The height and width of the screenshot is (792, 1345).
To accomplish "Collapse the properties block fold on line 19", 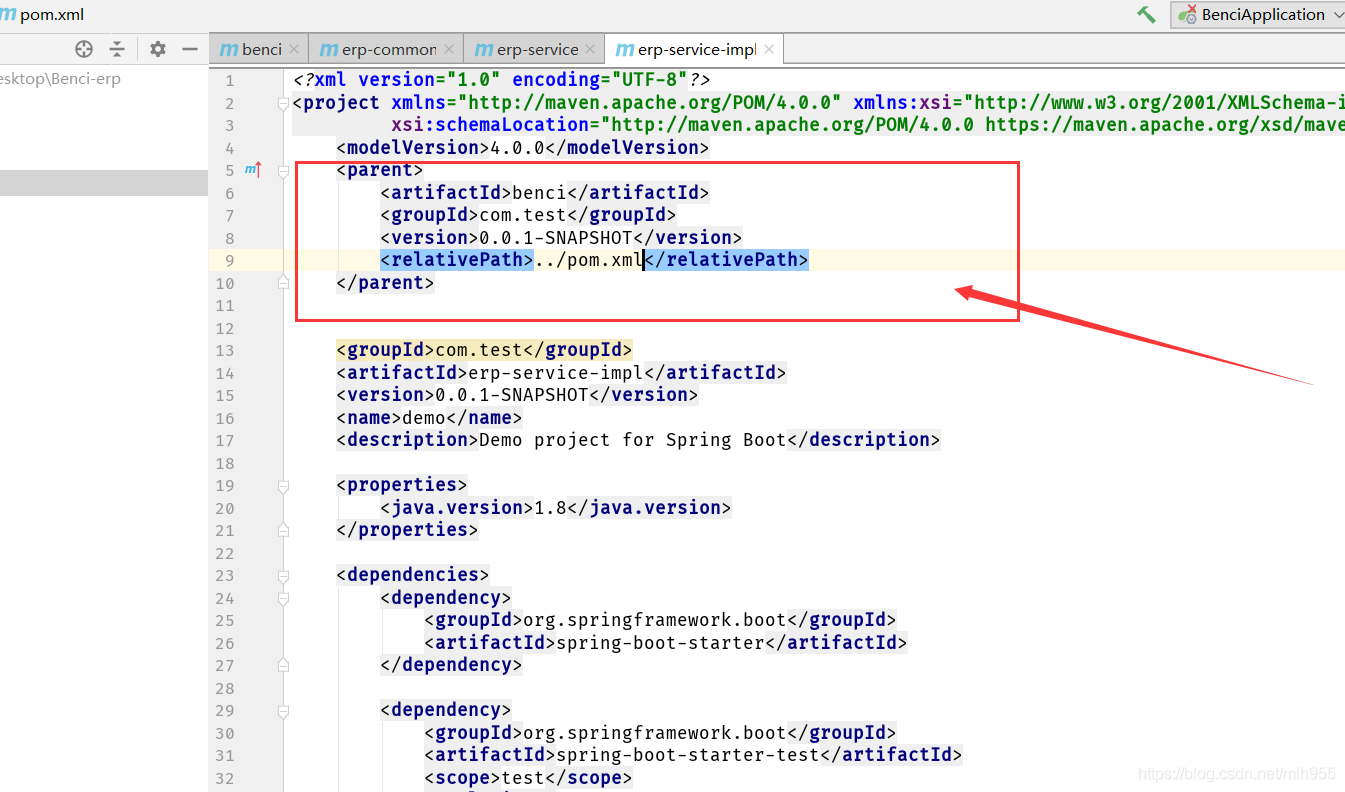I will (x=283, y=485).
